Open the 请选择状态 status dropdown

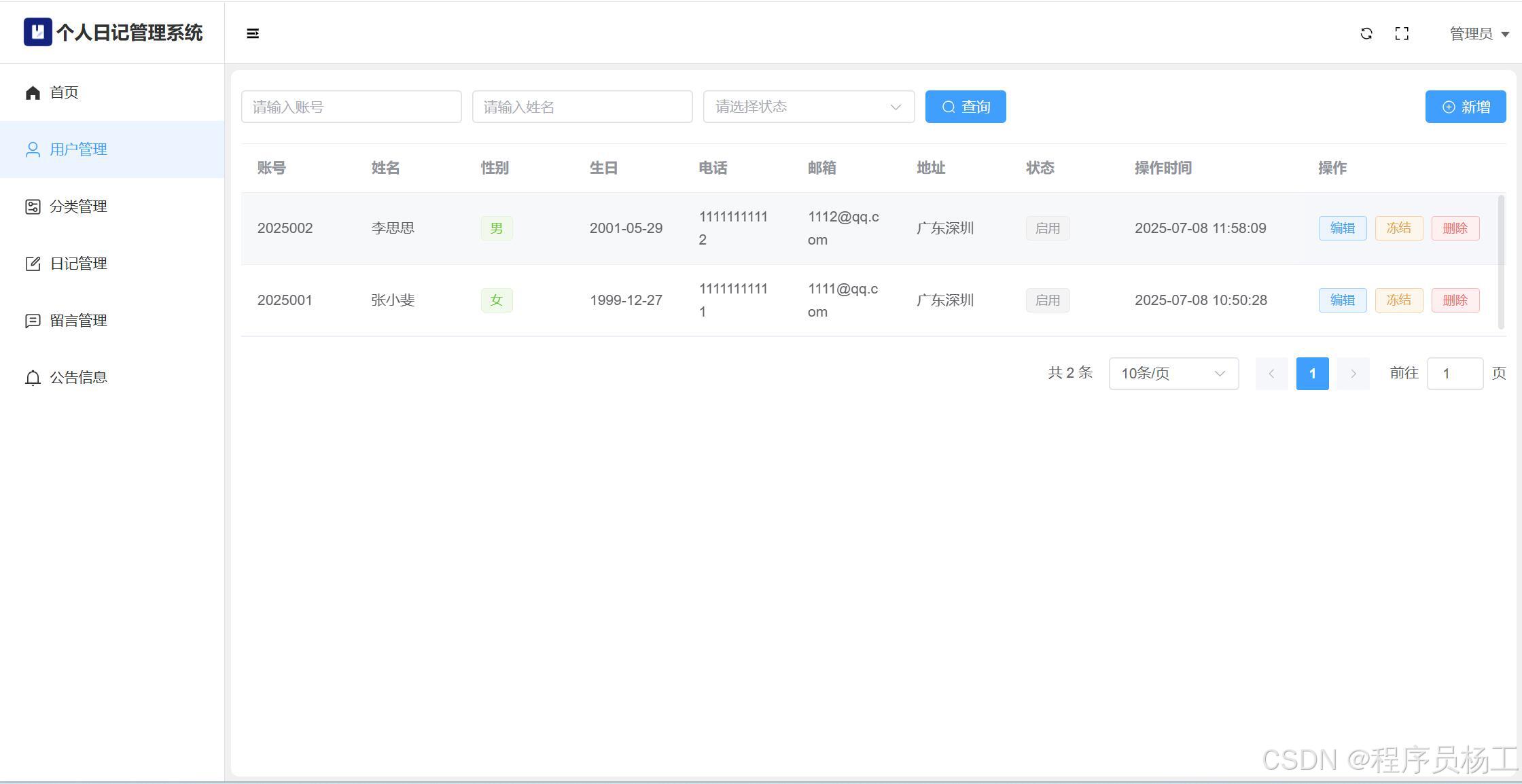coord(809,107)
